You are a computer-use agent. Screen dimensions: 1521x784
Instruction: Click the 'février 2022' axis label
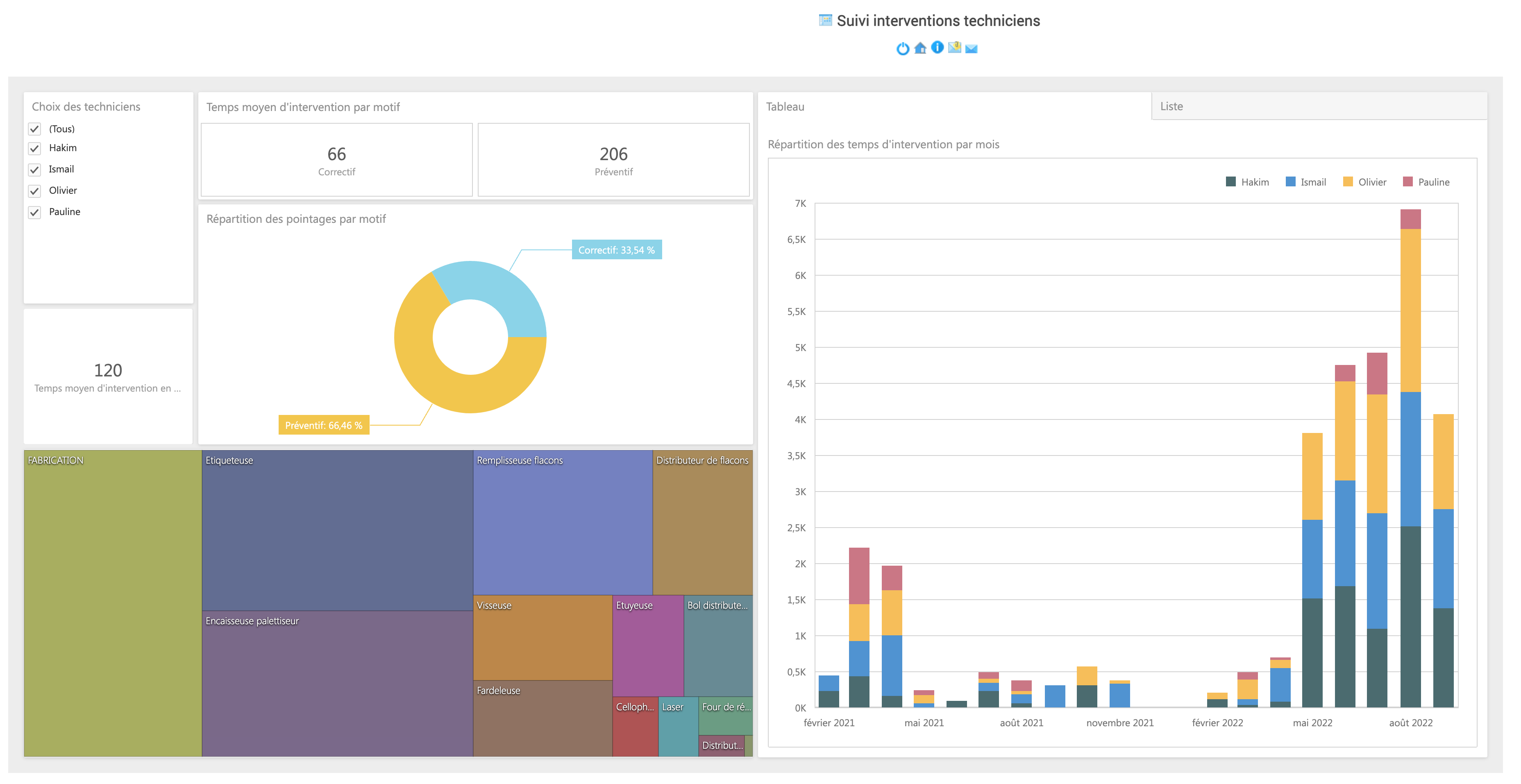point(1217,723)
